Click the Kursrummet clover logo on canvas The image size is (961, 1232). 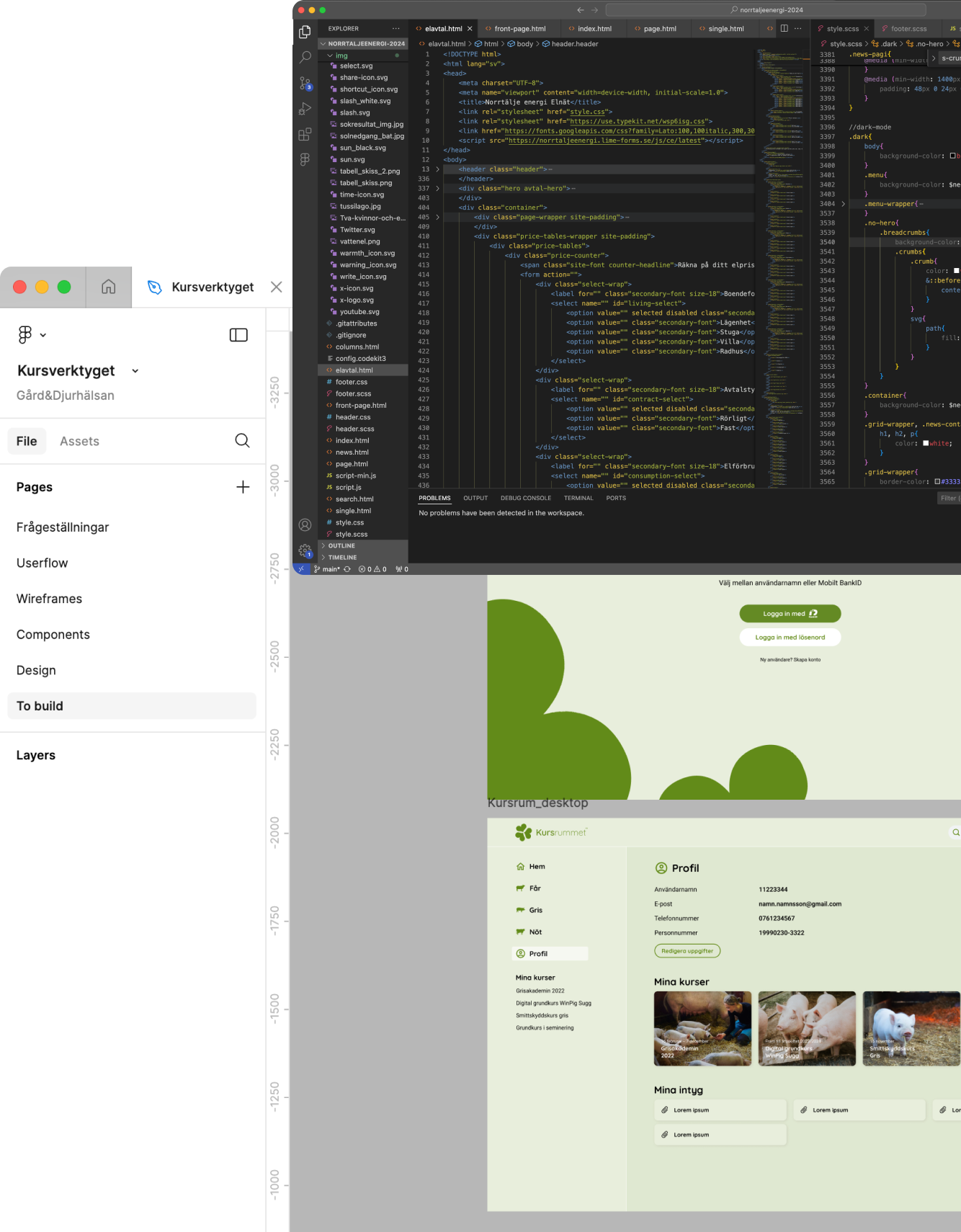524,833
